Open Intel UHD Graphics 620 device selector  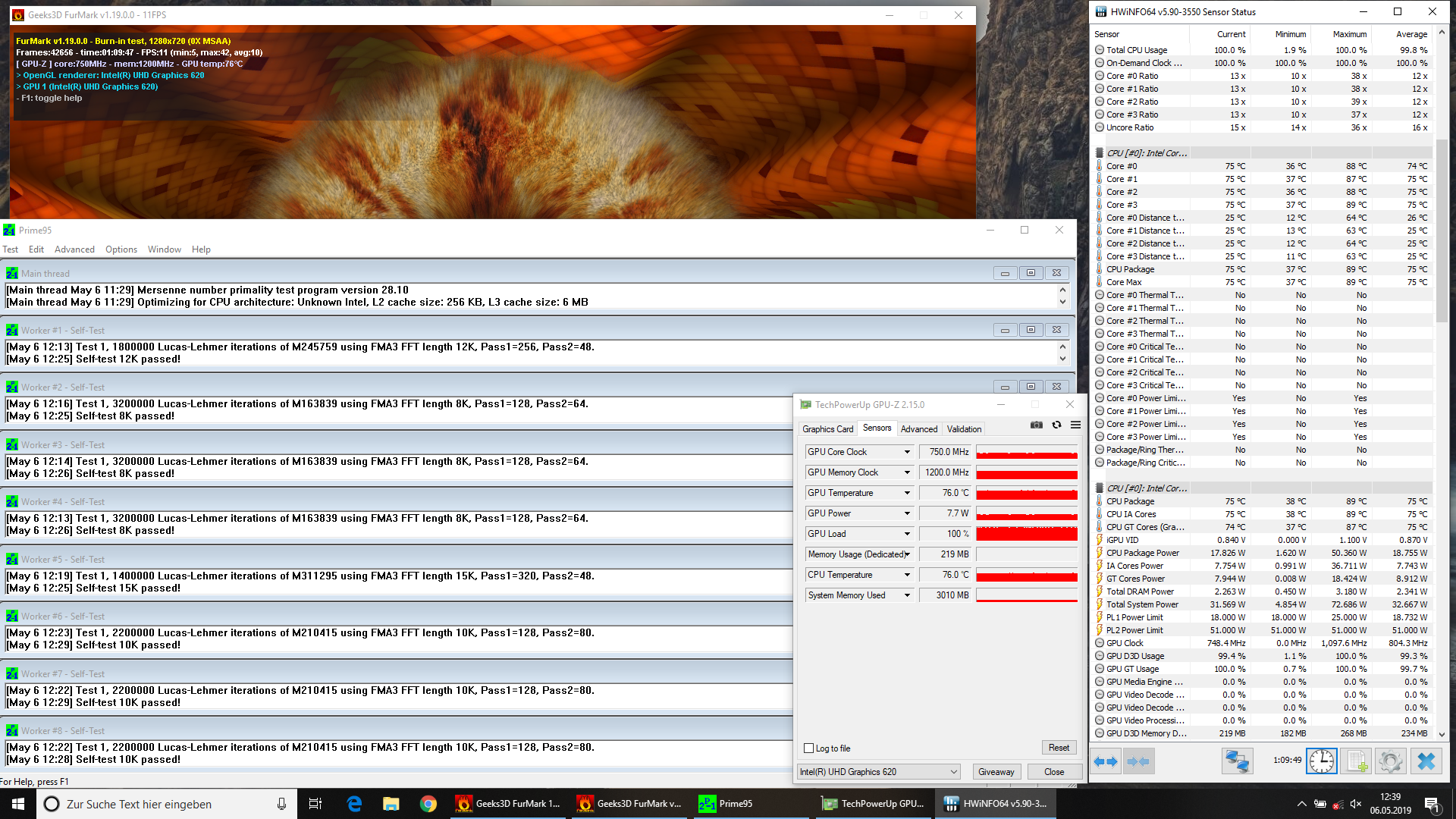click(879, 772)
